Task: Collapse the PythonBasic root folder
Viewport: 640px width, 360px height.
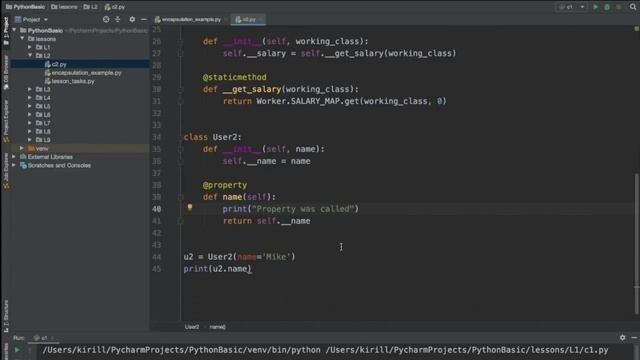Action: [15, 30]
